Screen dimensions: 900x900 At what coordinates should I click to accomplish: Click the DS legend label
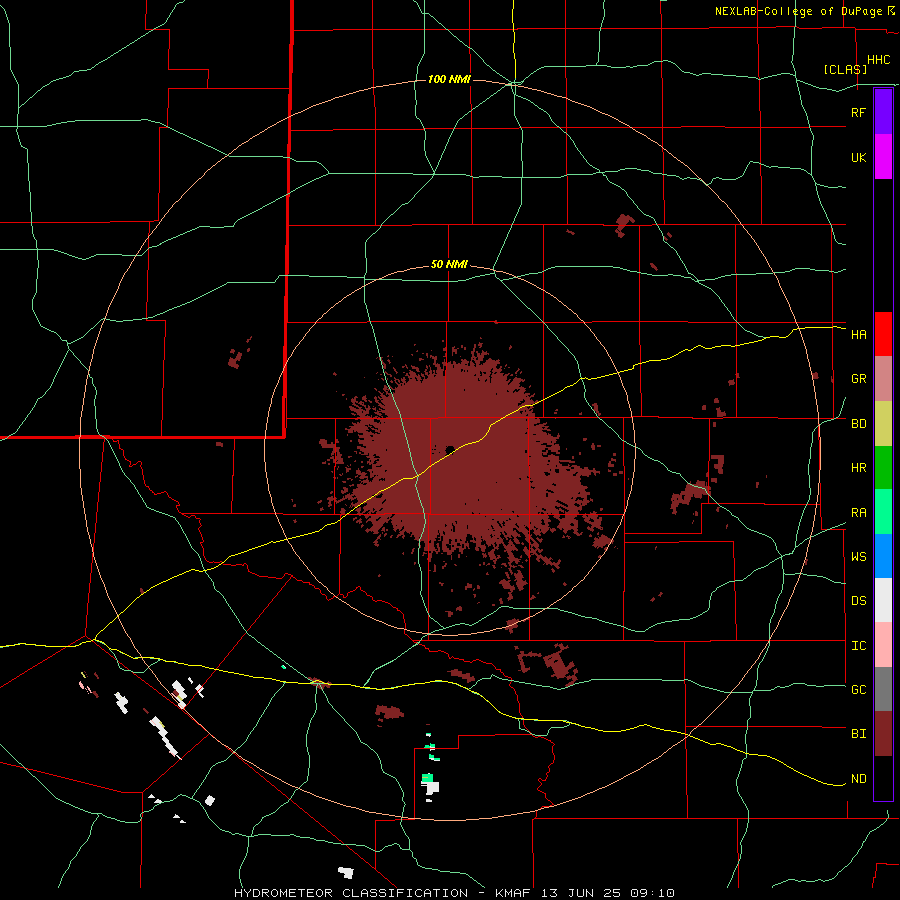tap(858, 601)
